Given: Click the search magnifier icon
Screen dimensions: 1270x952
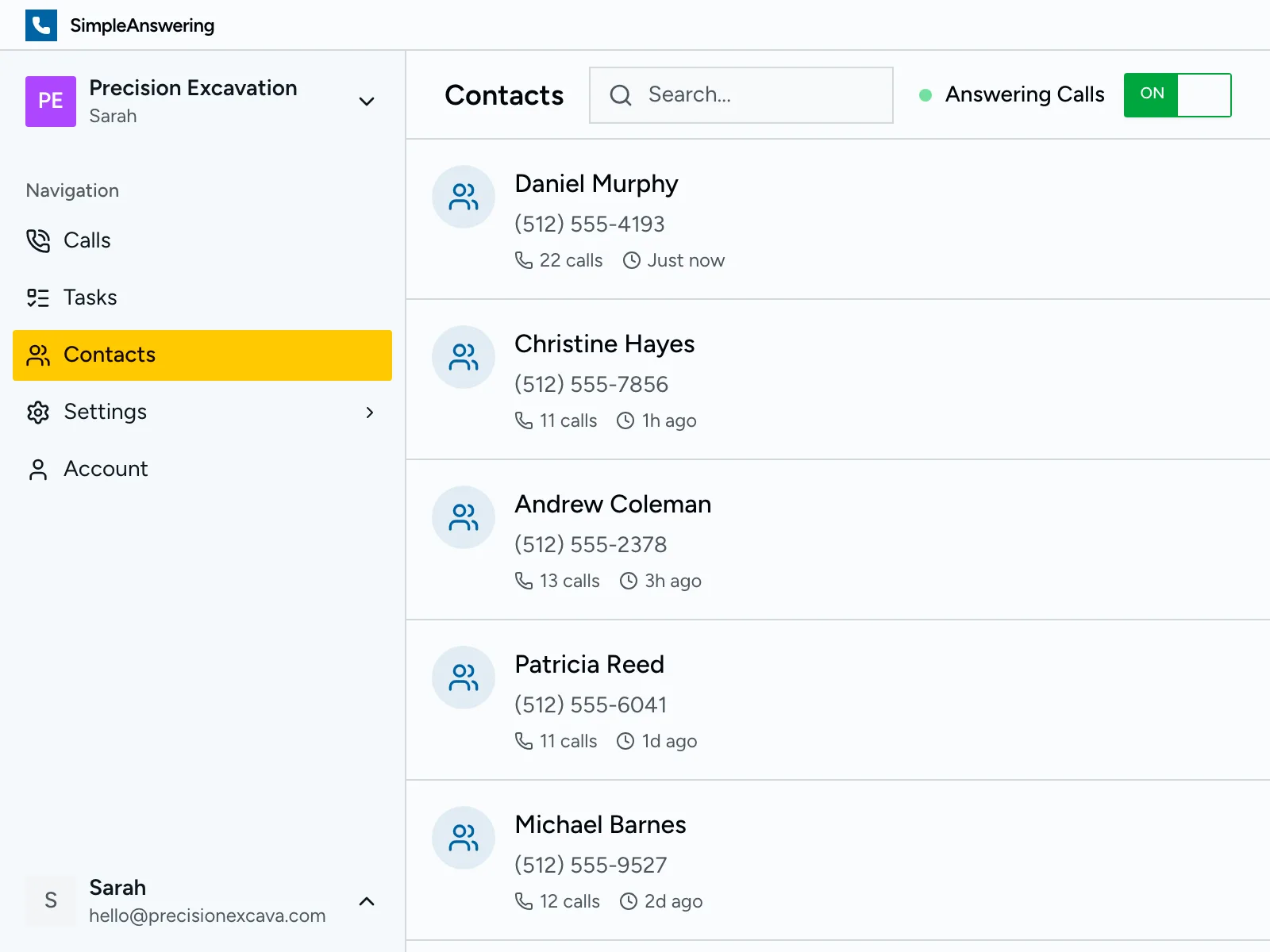Looking at the screenshot, I should pyautogui.click(x=620, y=95).
